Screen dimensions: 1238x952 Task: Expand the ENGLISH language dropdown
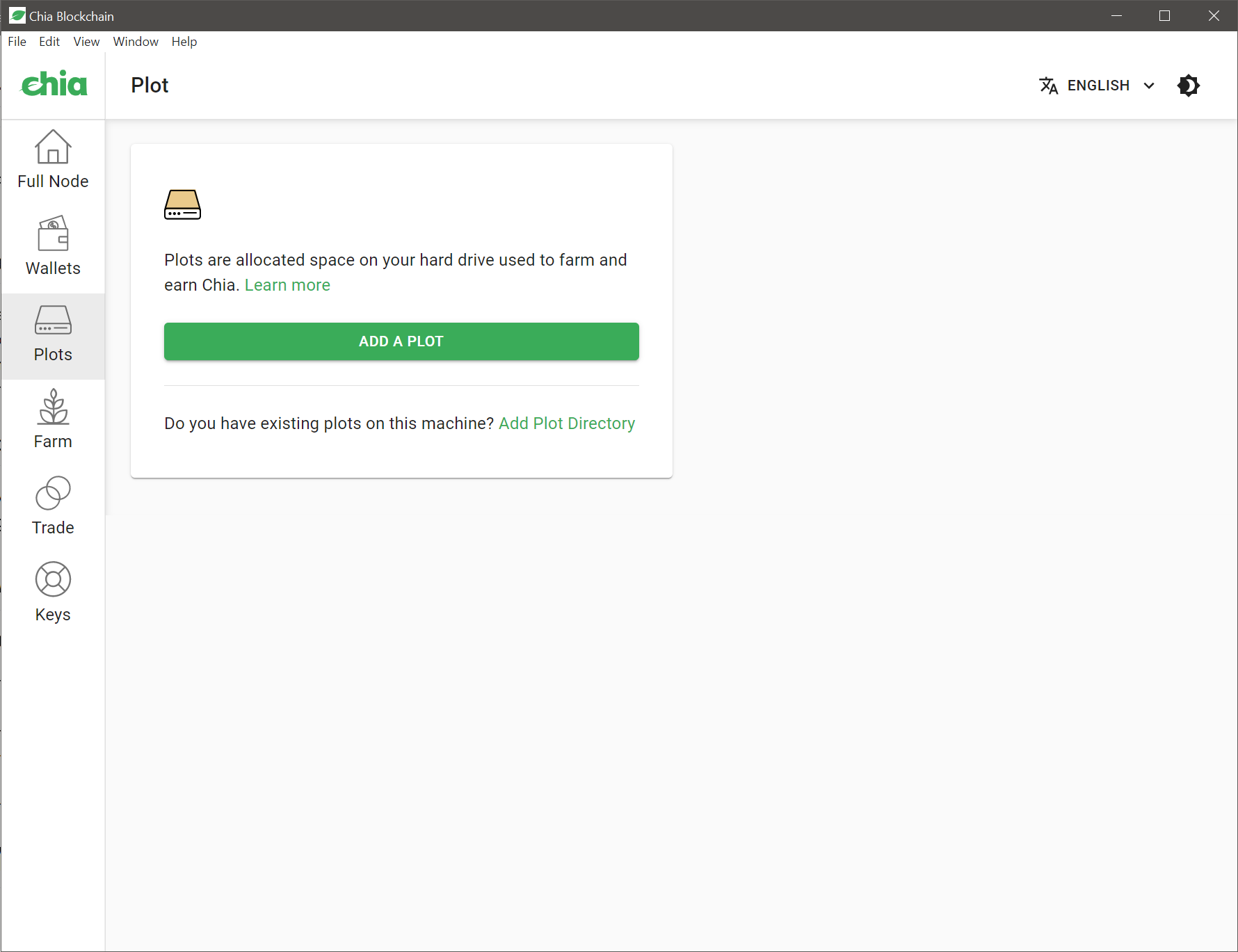point(1098,86)
